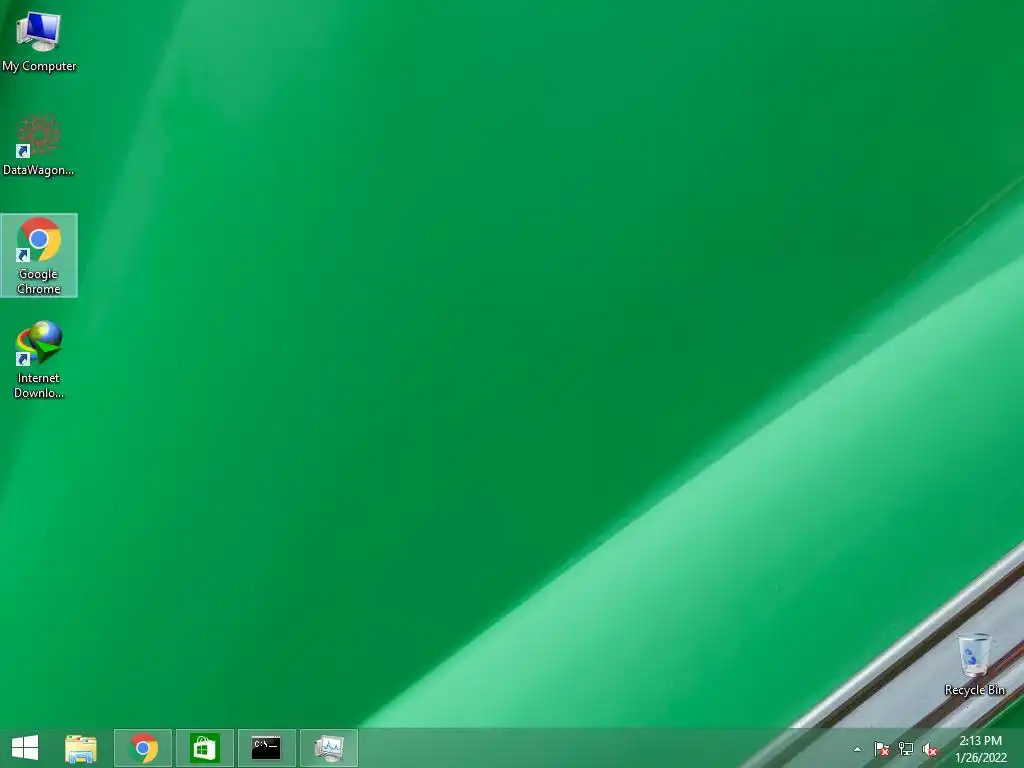Screen dimensions: 1024x768
Task: Show hidden tray icons arrow
Action: pos(857,749)
